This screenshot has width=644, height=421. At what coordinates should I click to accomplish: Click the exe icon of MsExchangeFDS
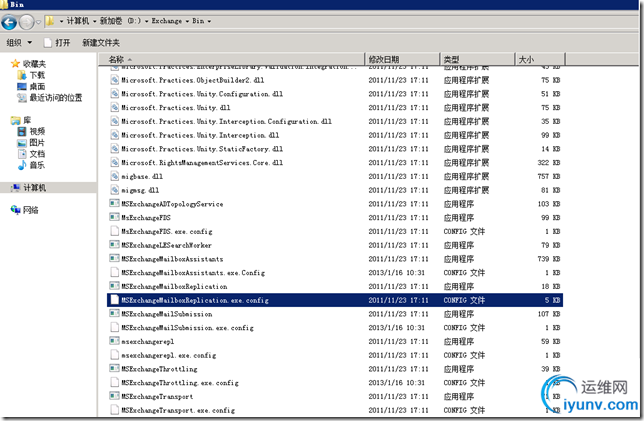[x=114, y=217]
